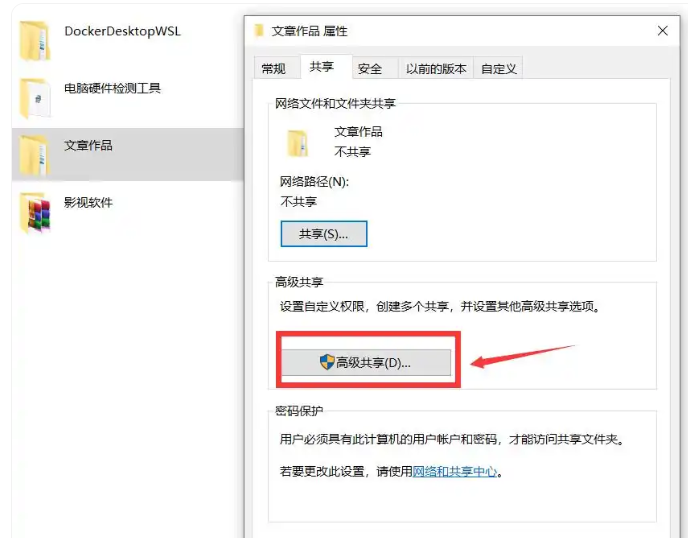This screenshot has width=688, height=538.
Task: Click the 文章作品 folder icon in the sharing section
Action: pyautogui.click(x=297, y=143)
